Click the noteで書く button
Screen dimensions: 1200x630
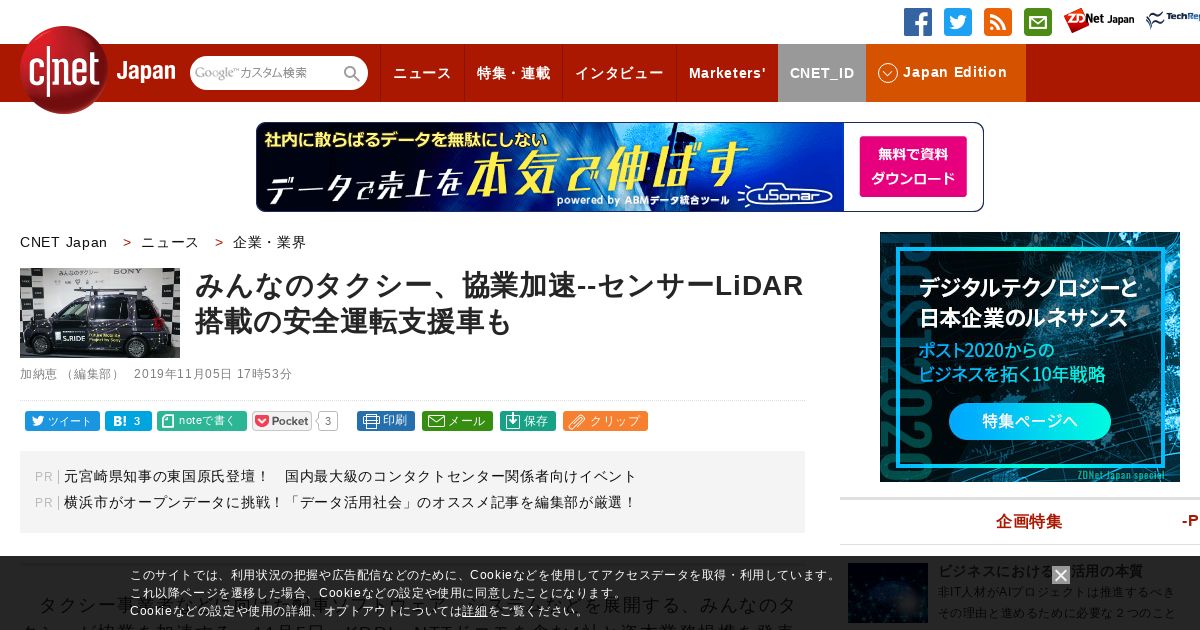(x=202, y=421)
